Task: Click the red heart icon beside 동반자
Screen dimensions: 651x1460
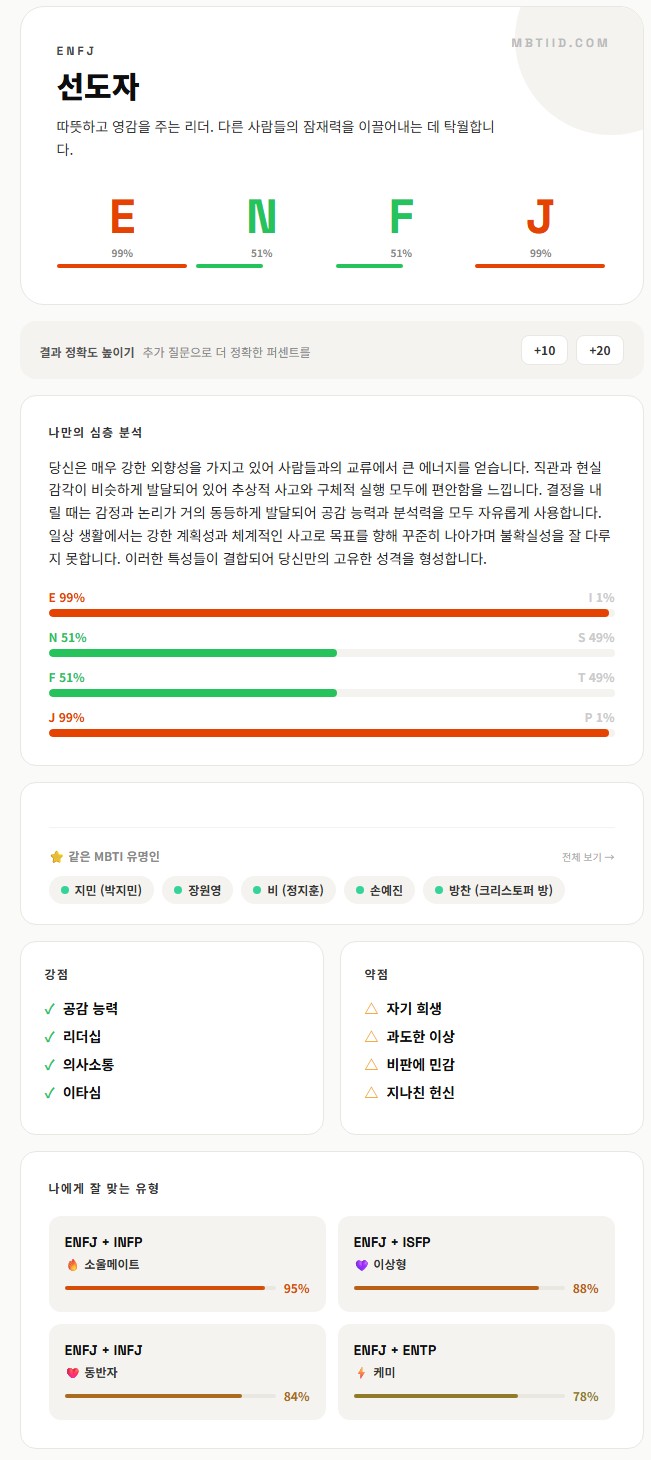Action: [x=72, y=1373]
